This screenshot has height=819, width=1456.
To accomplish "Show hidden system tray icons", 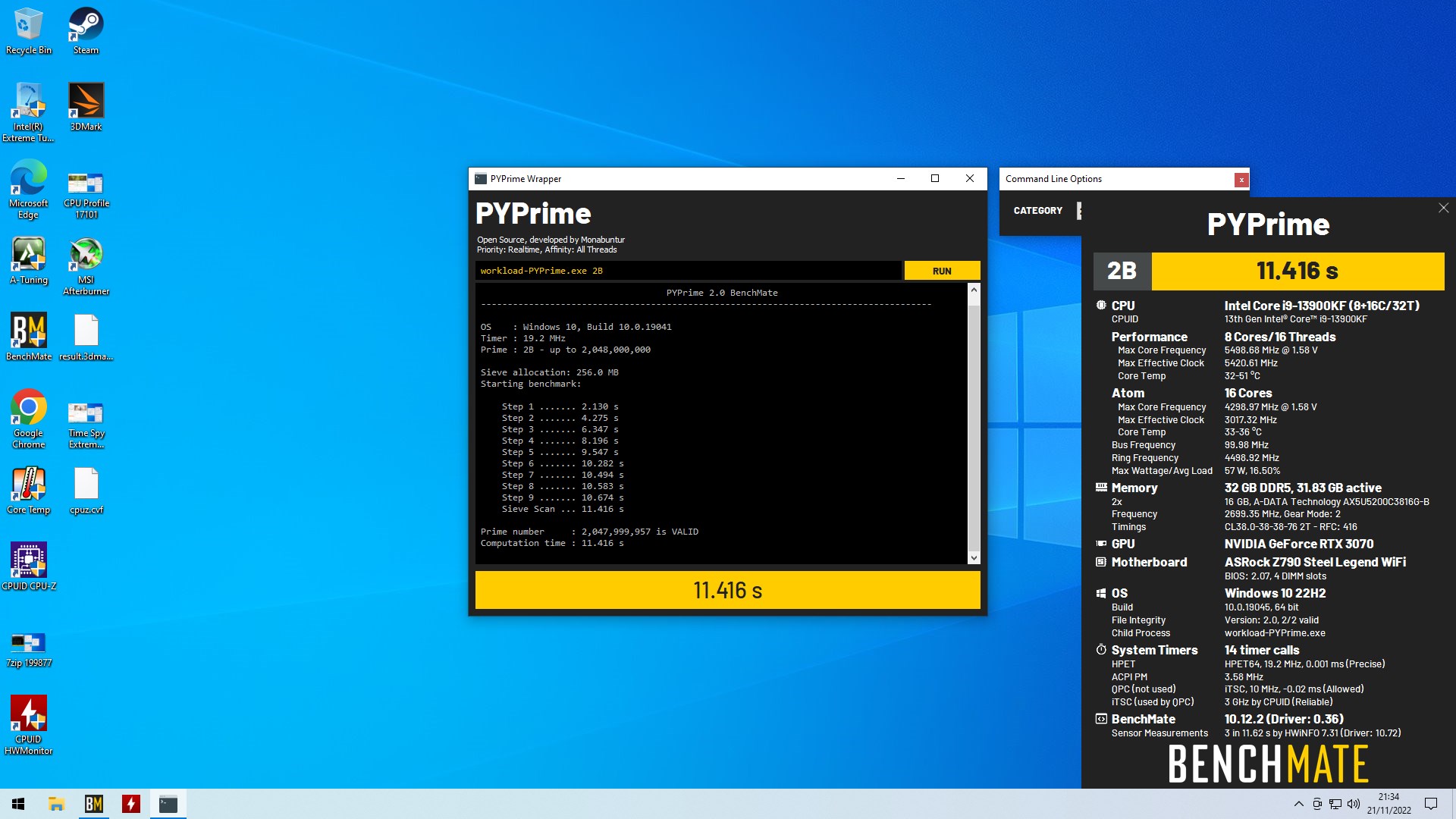I will point(1298,804).
